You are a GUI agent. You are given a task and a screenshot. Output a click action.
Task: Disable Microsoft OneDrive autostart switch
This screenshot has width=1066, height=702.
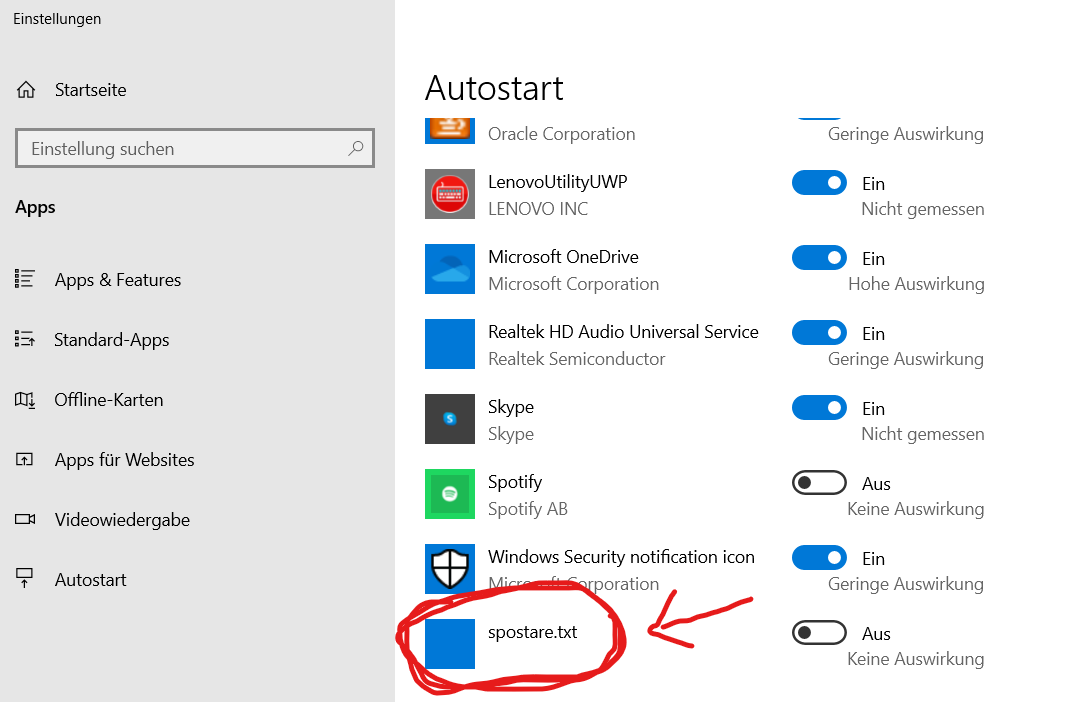819,258
